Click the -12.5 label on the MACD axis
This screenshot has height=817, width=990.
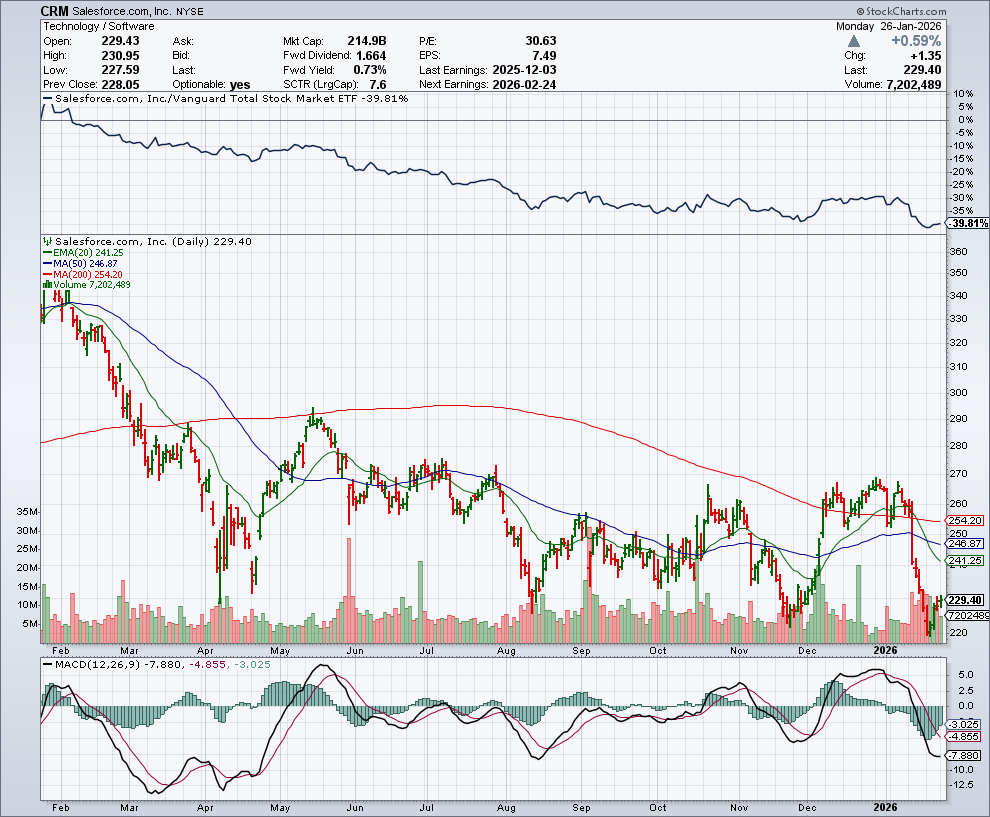pos(960,785)
